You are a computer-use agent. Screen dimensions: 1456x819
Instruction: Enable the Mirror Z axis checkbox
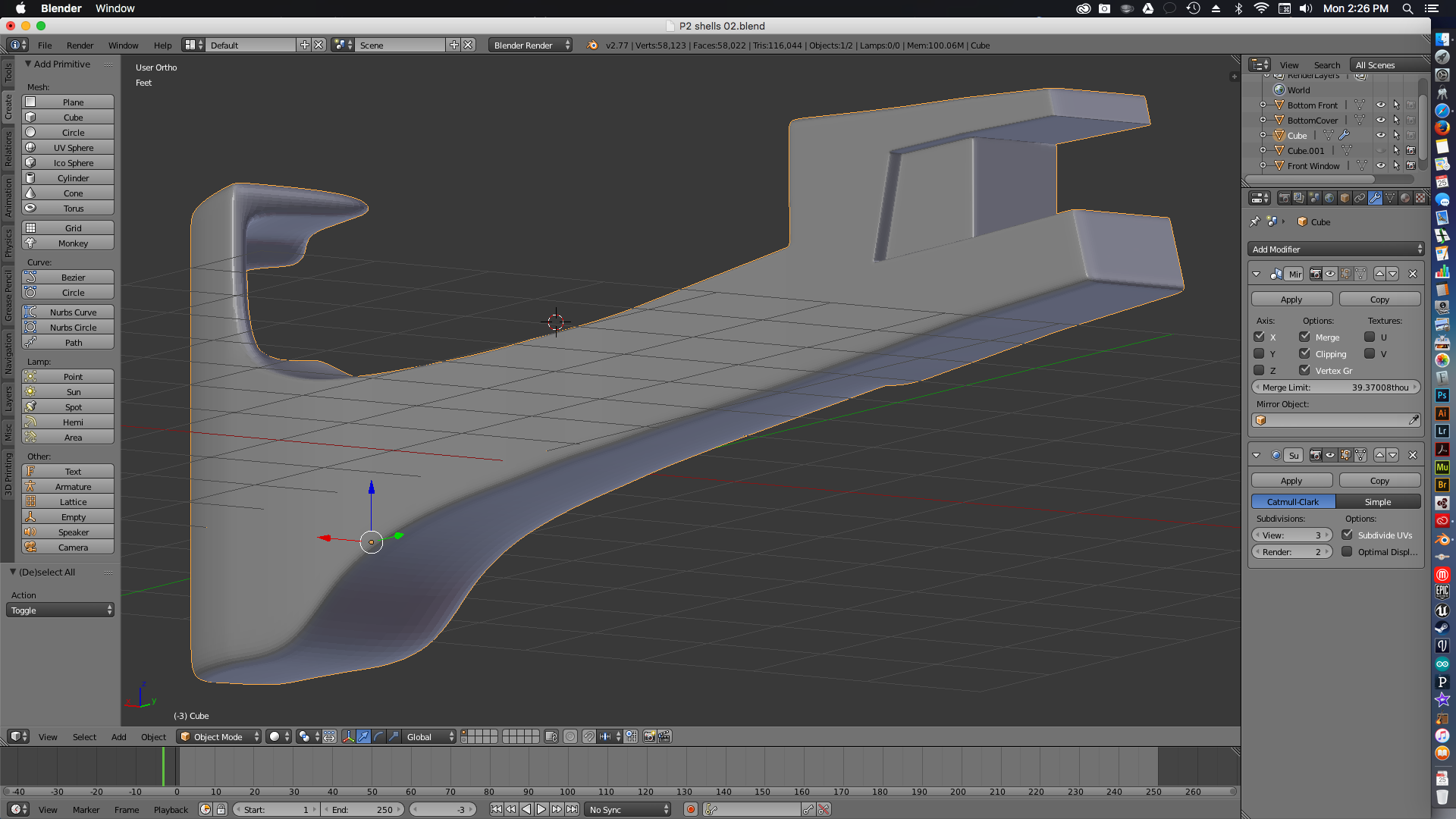coord(1260,370)
